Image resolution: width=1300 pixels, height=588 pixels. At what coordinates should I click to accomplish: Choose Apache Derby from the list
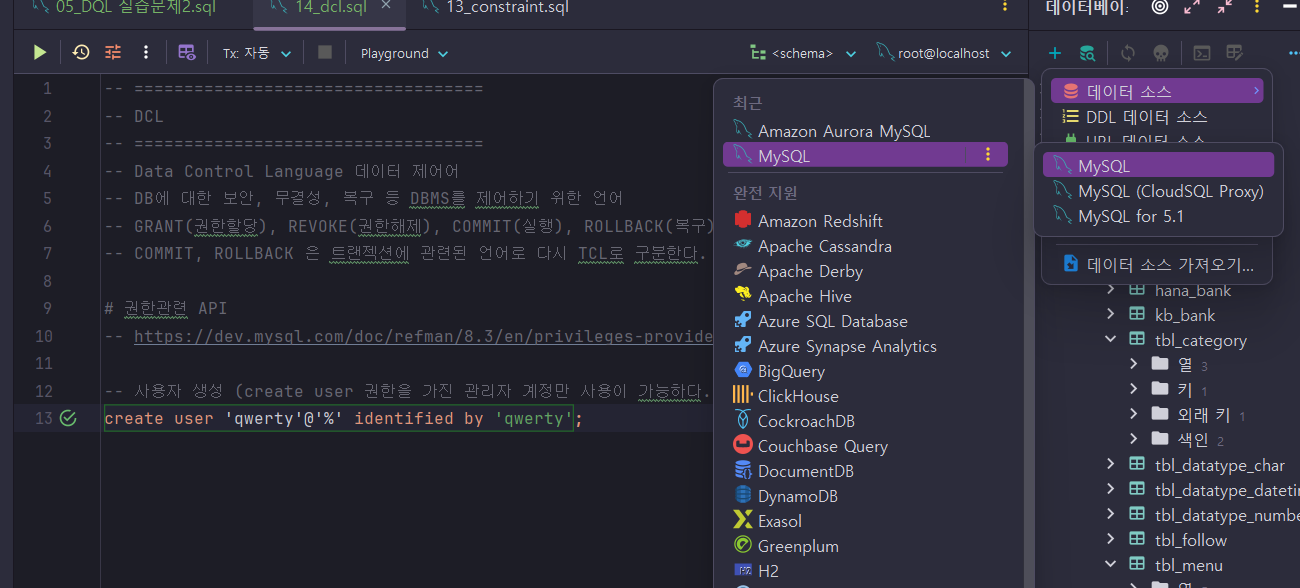(x=865, y=271)
